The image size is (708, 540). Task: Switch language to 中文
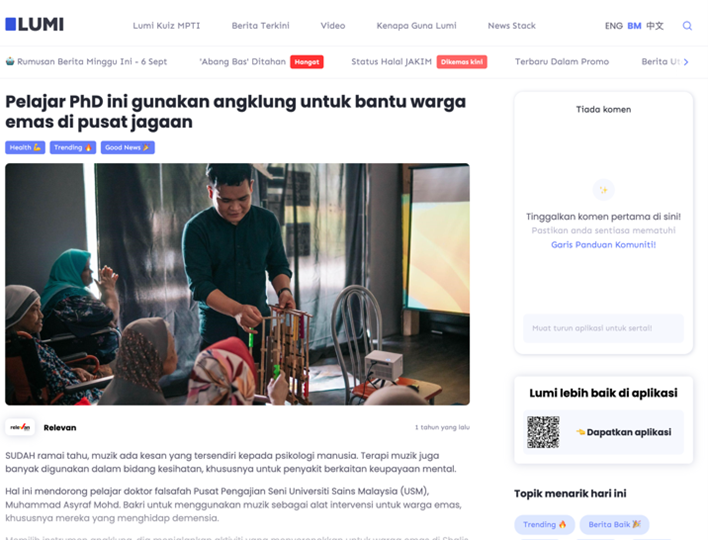point(655,26)
